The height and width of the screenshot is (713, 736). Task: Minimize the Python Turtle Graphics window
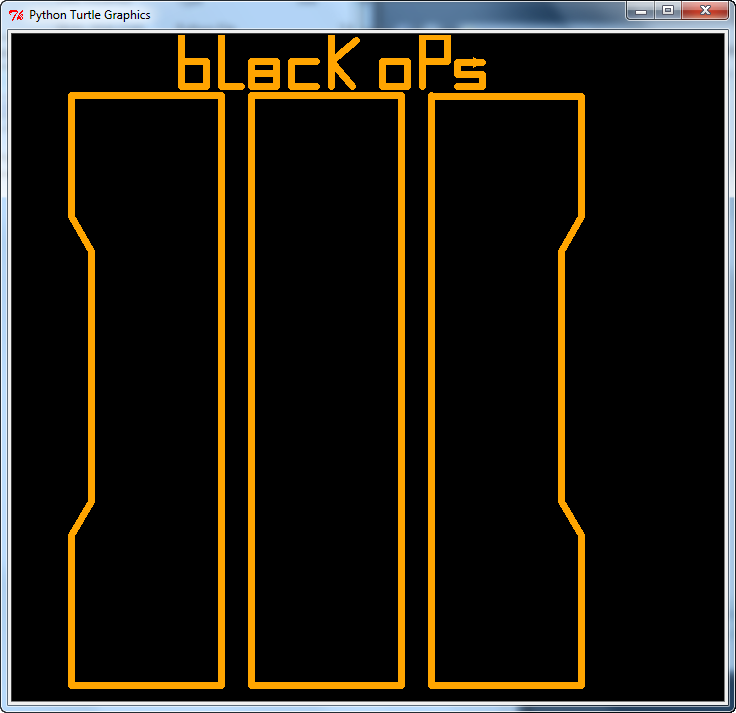[641, 11]
